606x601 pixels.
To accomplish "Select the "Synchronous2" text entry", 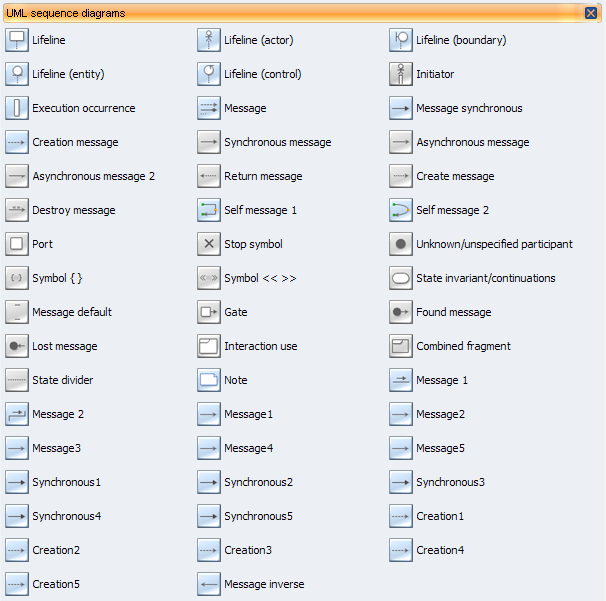I will tap(259, 482).
